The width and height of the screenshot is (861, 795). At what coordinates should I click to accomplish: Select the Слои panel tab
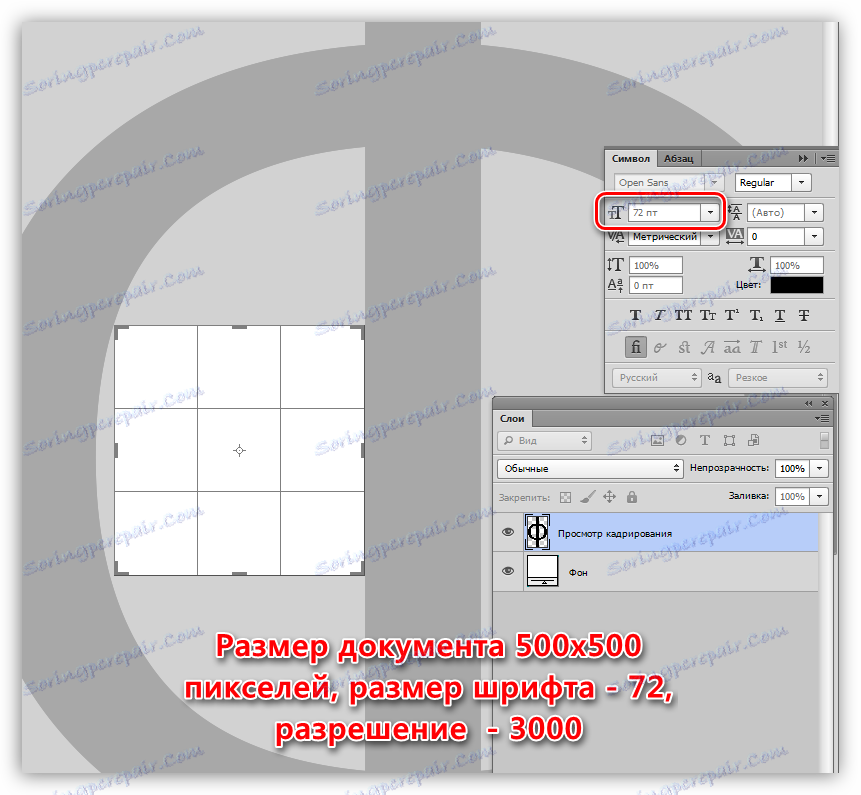point(512,418)
